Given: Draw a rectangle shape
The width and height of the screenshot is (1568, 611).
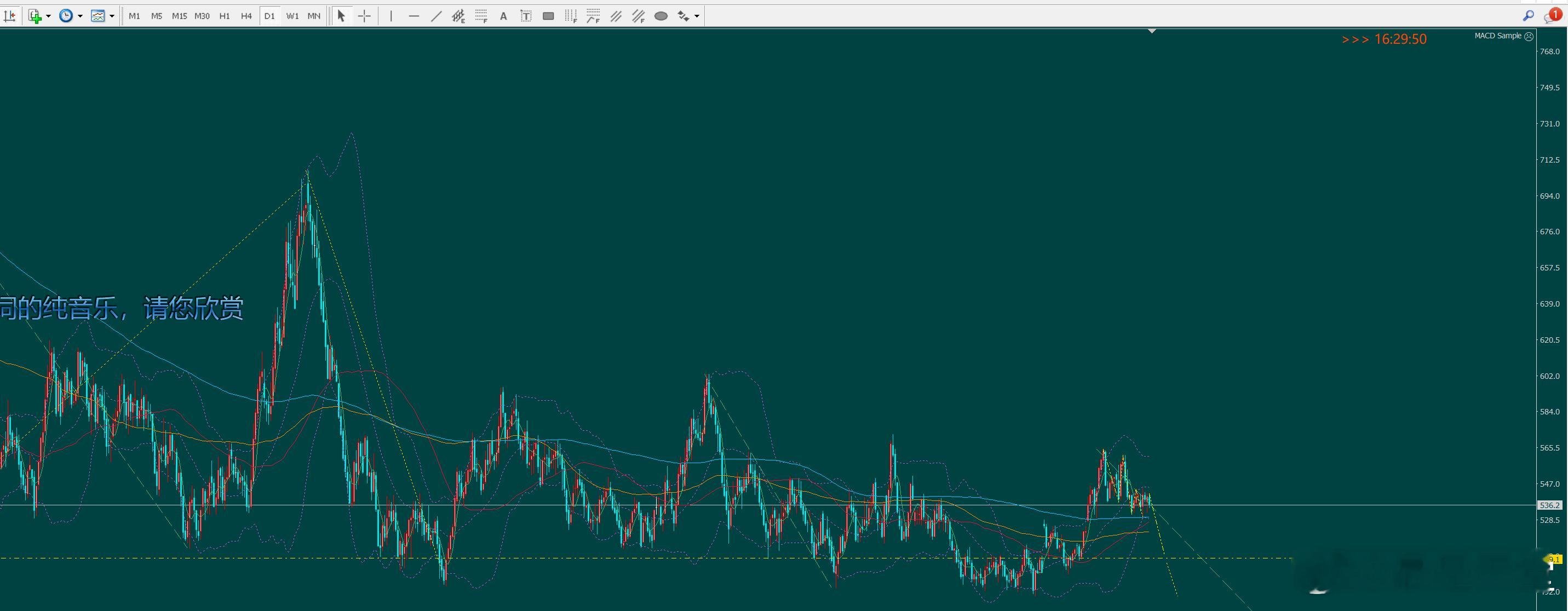Looking at the screenshot, I should 548,16.
